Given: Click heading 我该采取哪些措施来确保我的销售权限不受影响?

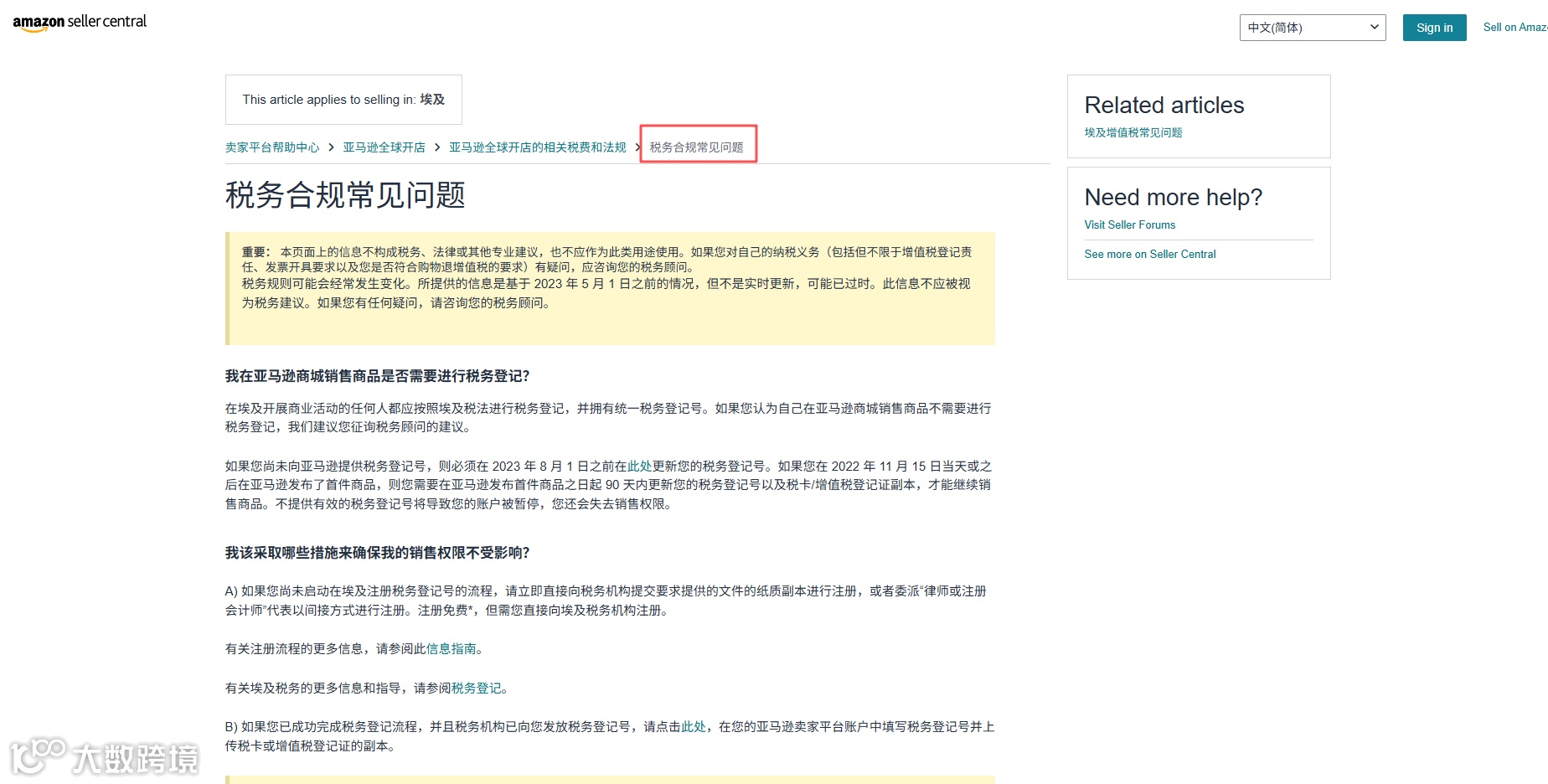Looking at the screenshot, I should tap(378, 553).
